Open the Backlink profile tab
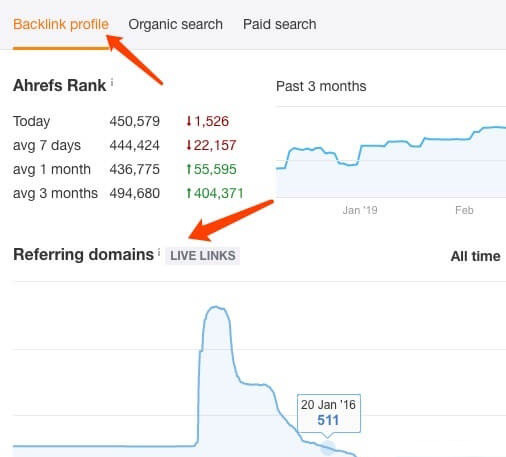Screen dimensions: 506x457 61,24
